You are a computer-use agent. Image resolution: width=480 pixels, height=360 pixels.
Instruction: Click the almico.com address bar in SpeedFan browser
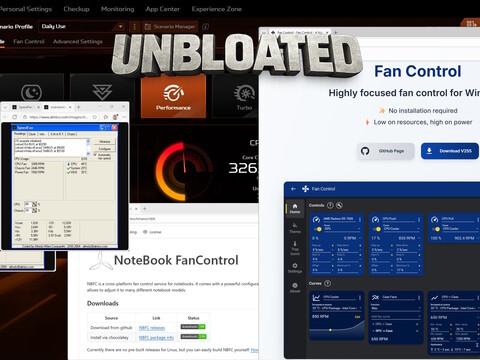(x=59, y=117)
